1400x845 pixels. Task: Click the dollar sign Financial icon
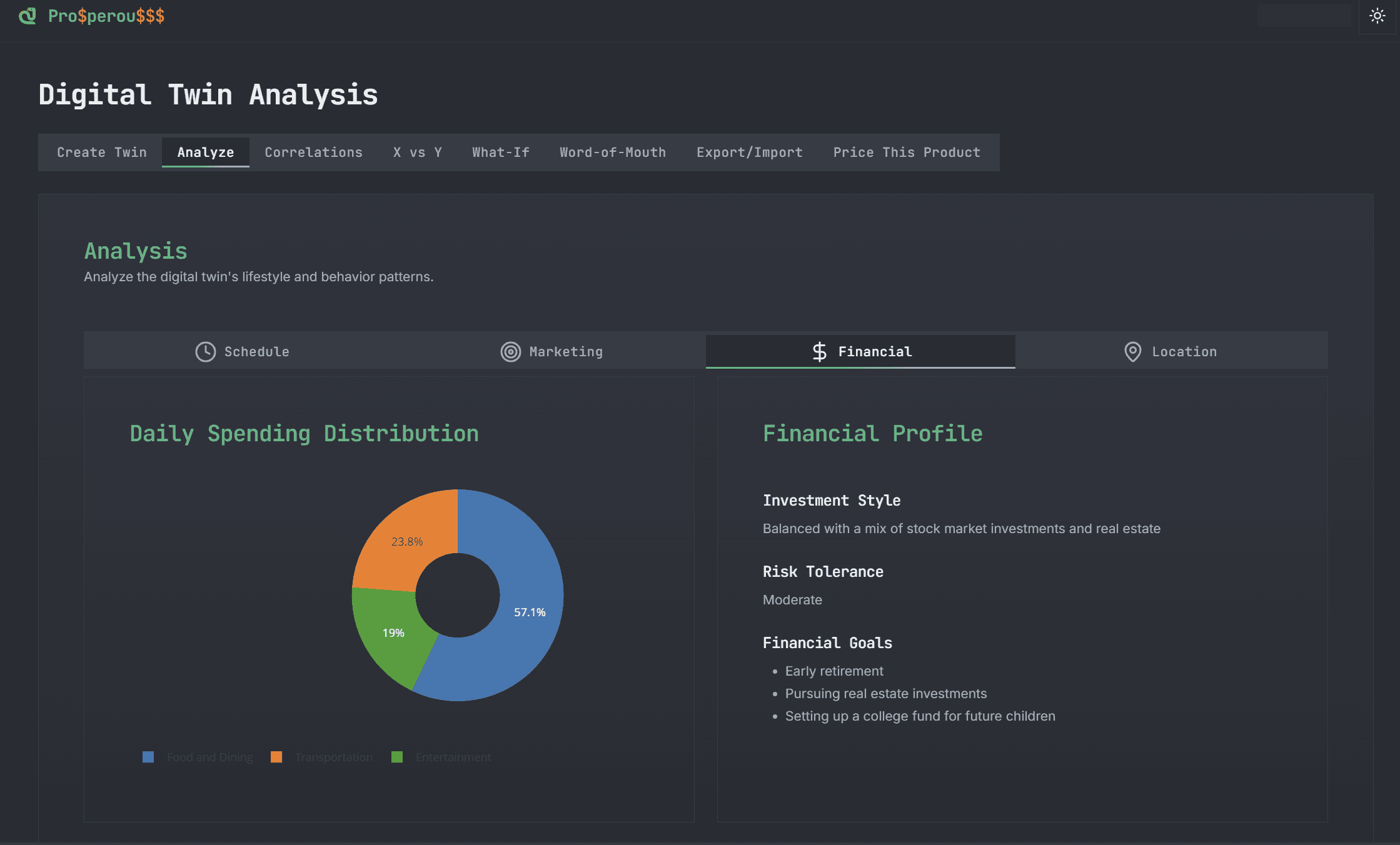coord(819,352)
